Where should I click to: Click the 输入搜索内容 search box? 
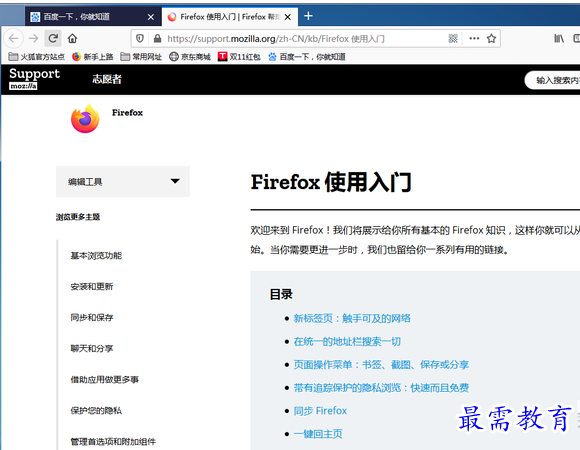click(x=553, y=80)
